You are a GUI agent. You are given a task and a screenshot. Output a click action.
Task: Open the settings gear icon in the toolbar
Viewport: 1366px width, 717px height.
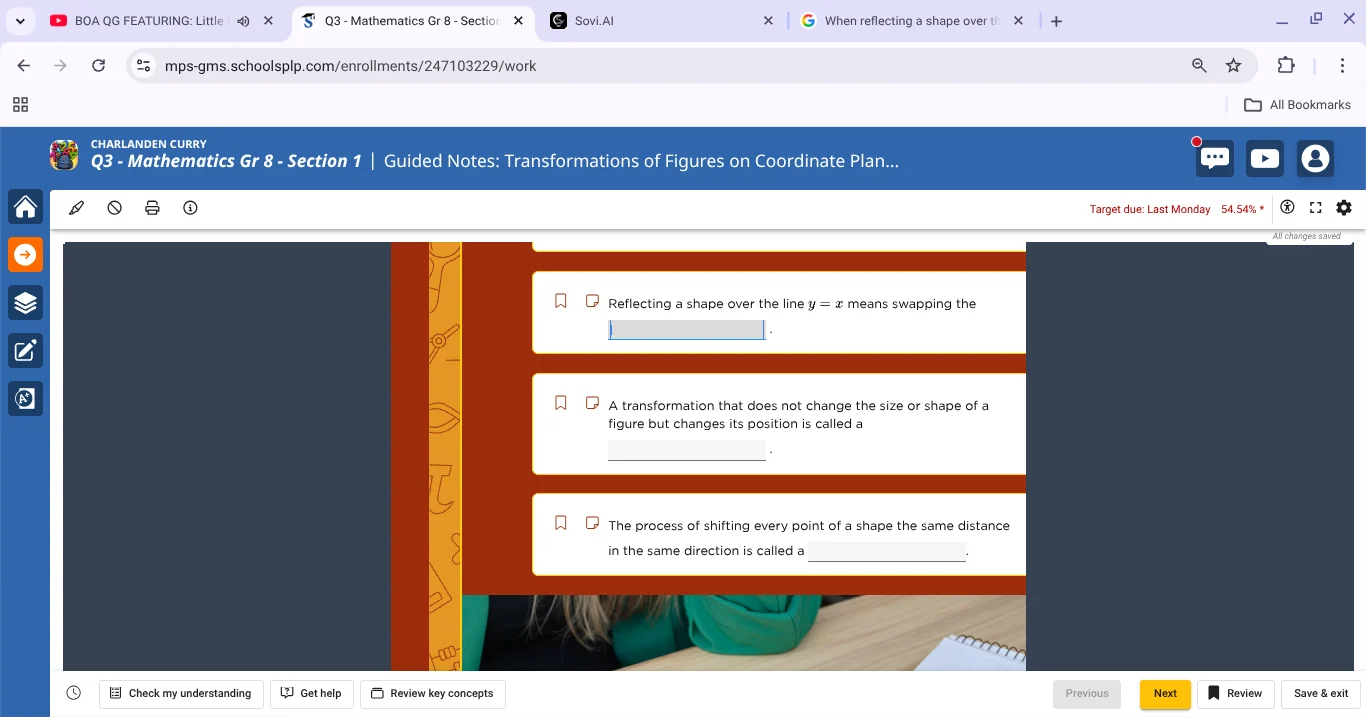pyautogui.click(x=1344, y=208)
